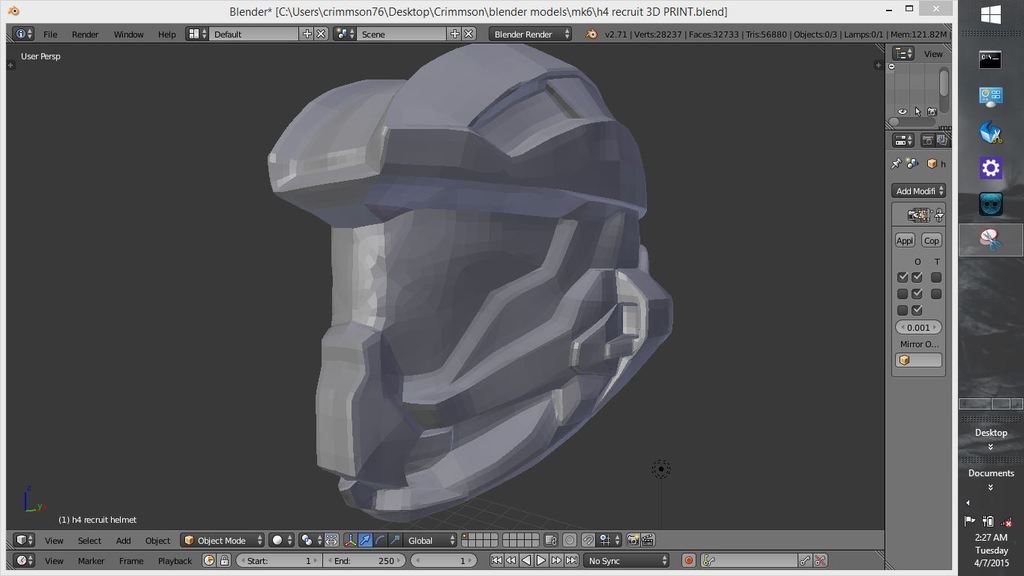
Task: Open the Render menu
Action: click(x=85, y=34)
